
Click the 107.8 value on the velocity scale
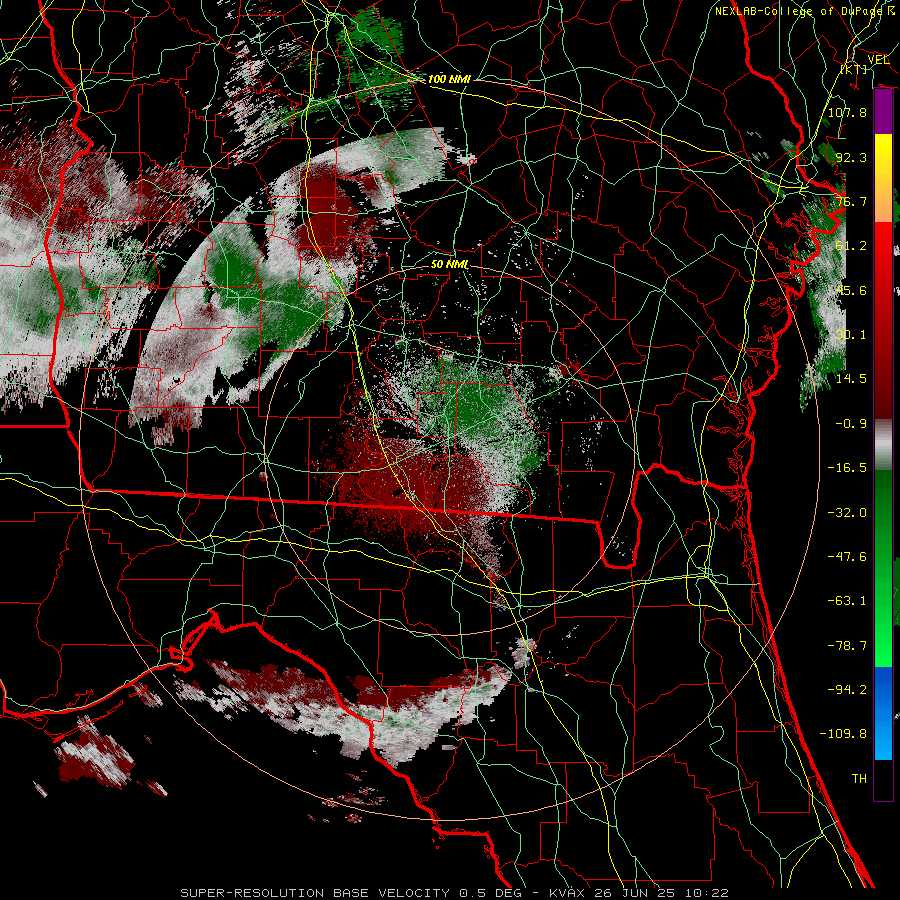point(847,112)
